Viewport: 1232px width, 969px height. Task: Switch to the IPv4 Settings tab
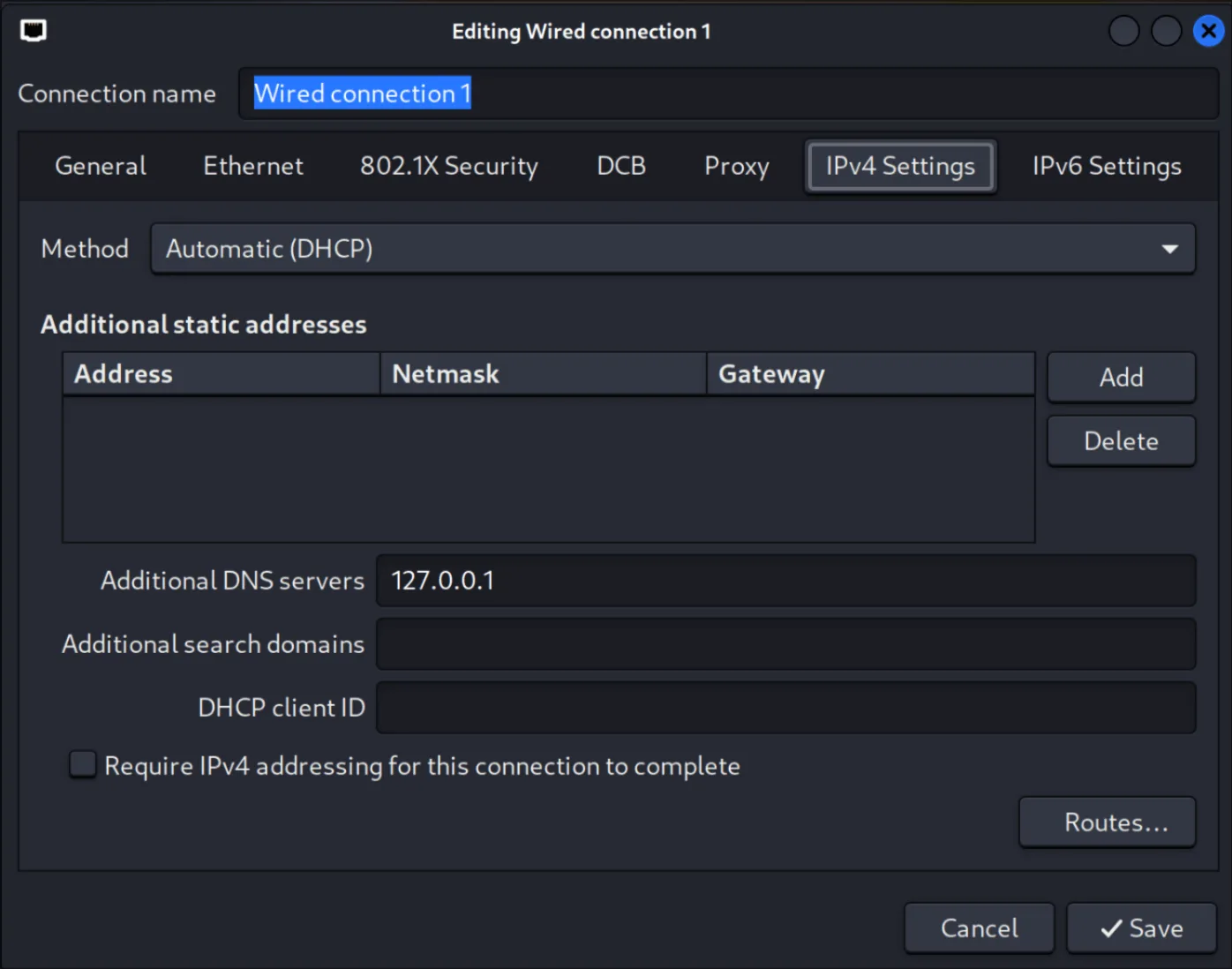[x=899, y=166]
